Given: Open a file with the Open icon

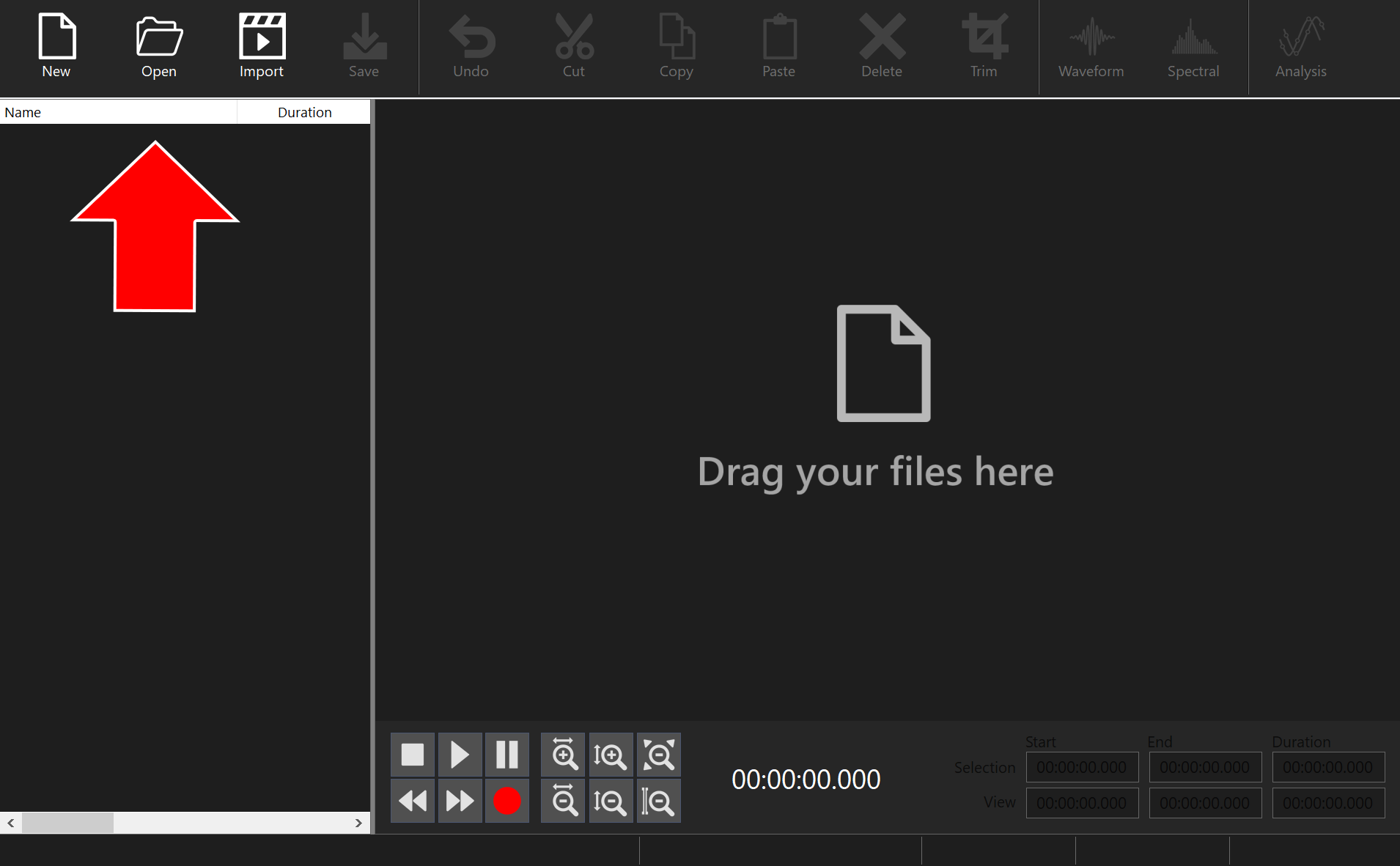Looking at the screenshot, I should pos(159,46).
